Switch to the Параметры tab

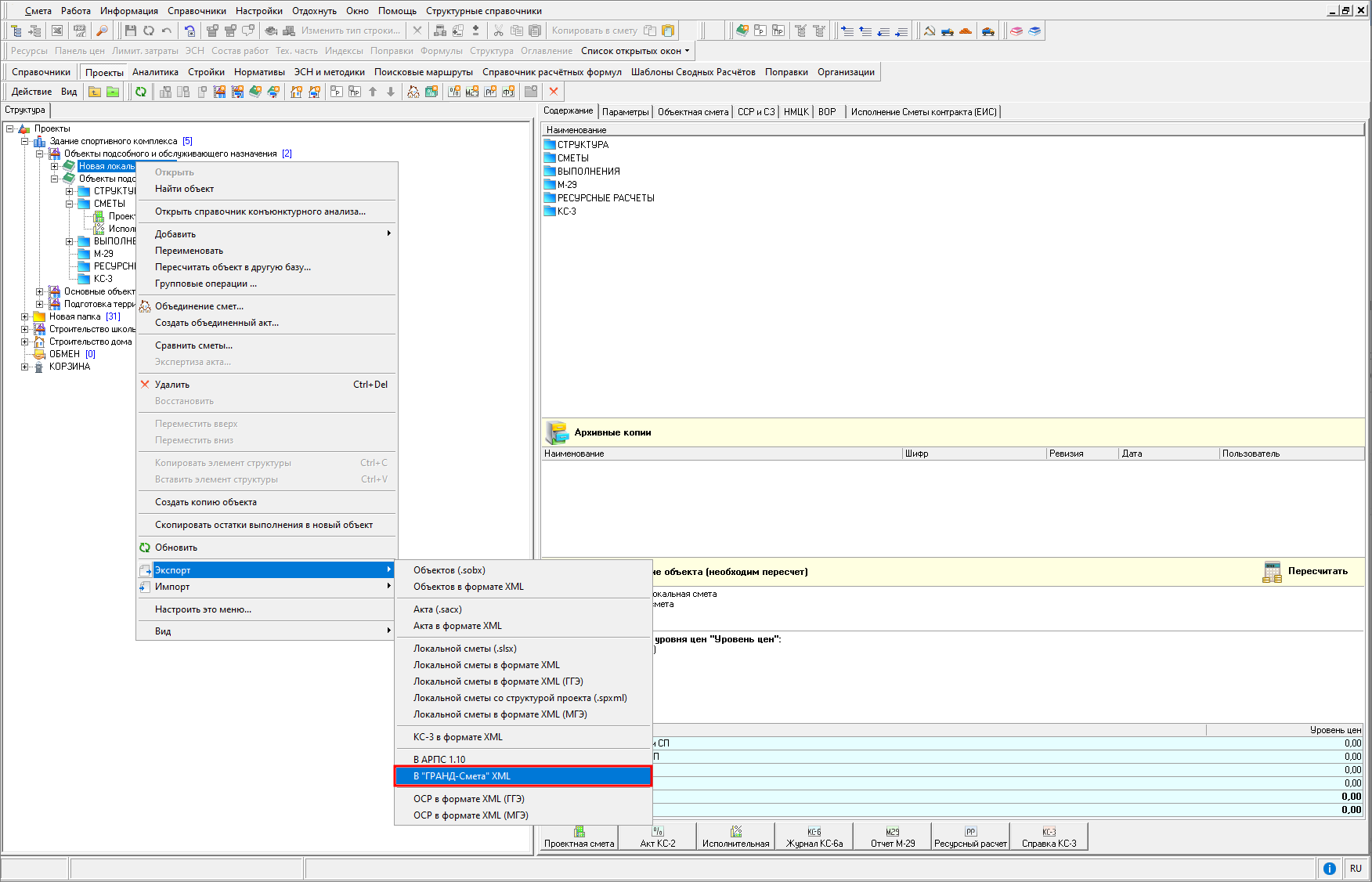pyautogui.click(x=625, y=112)
